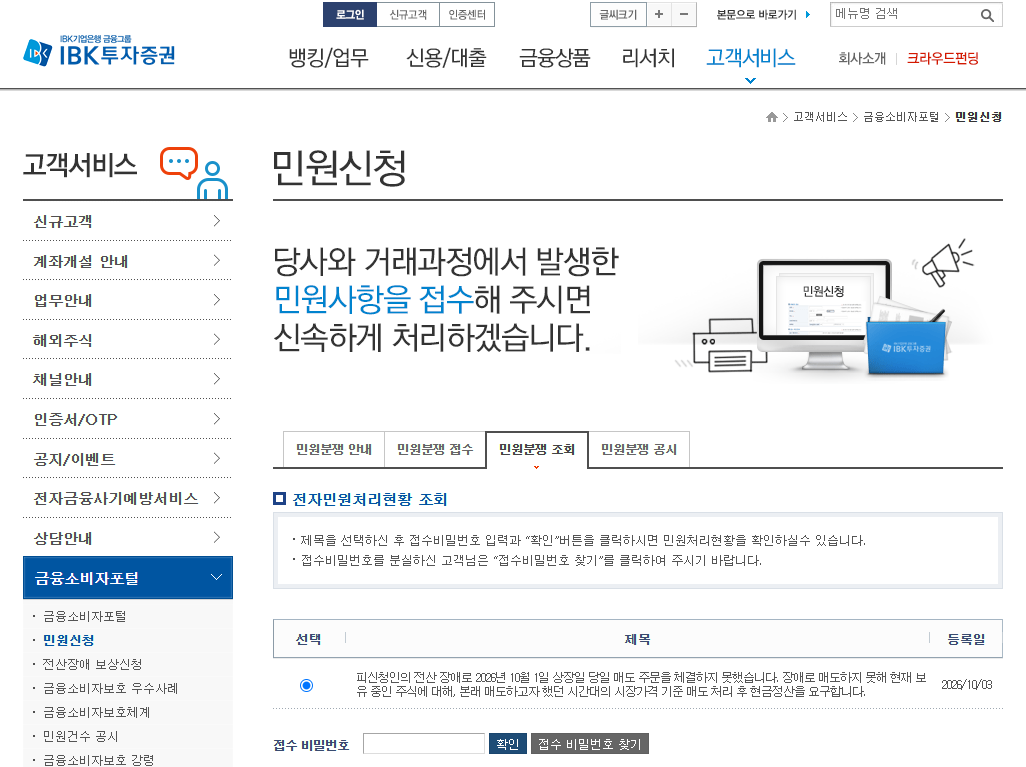Click the 접수 비밀번호 input field
This screenshot has width=1026, height=767.
(x=423, y=744)
